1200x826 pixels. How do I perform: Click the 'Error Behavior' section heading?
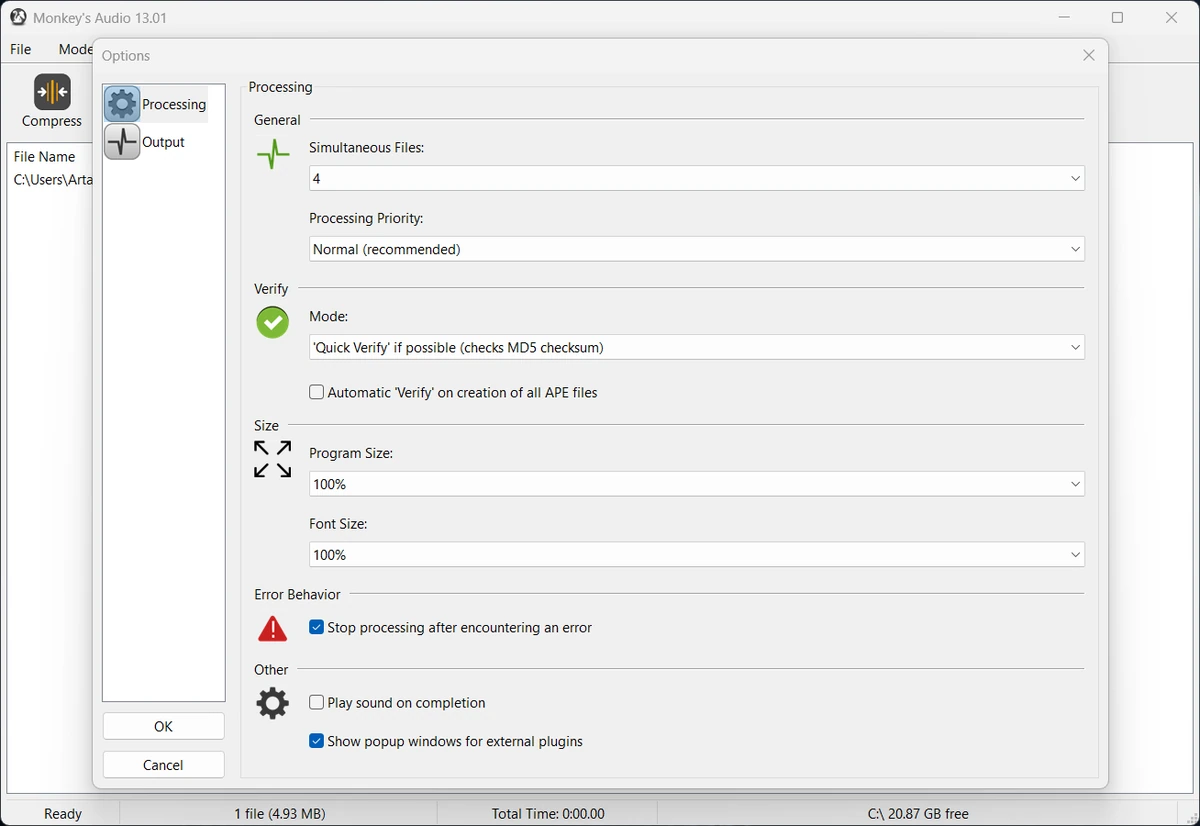(x=298, y=595)
